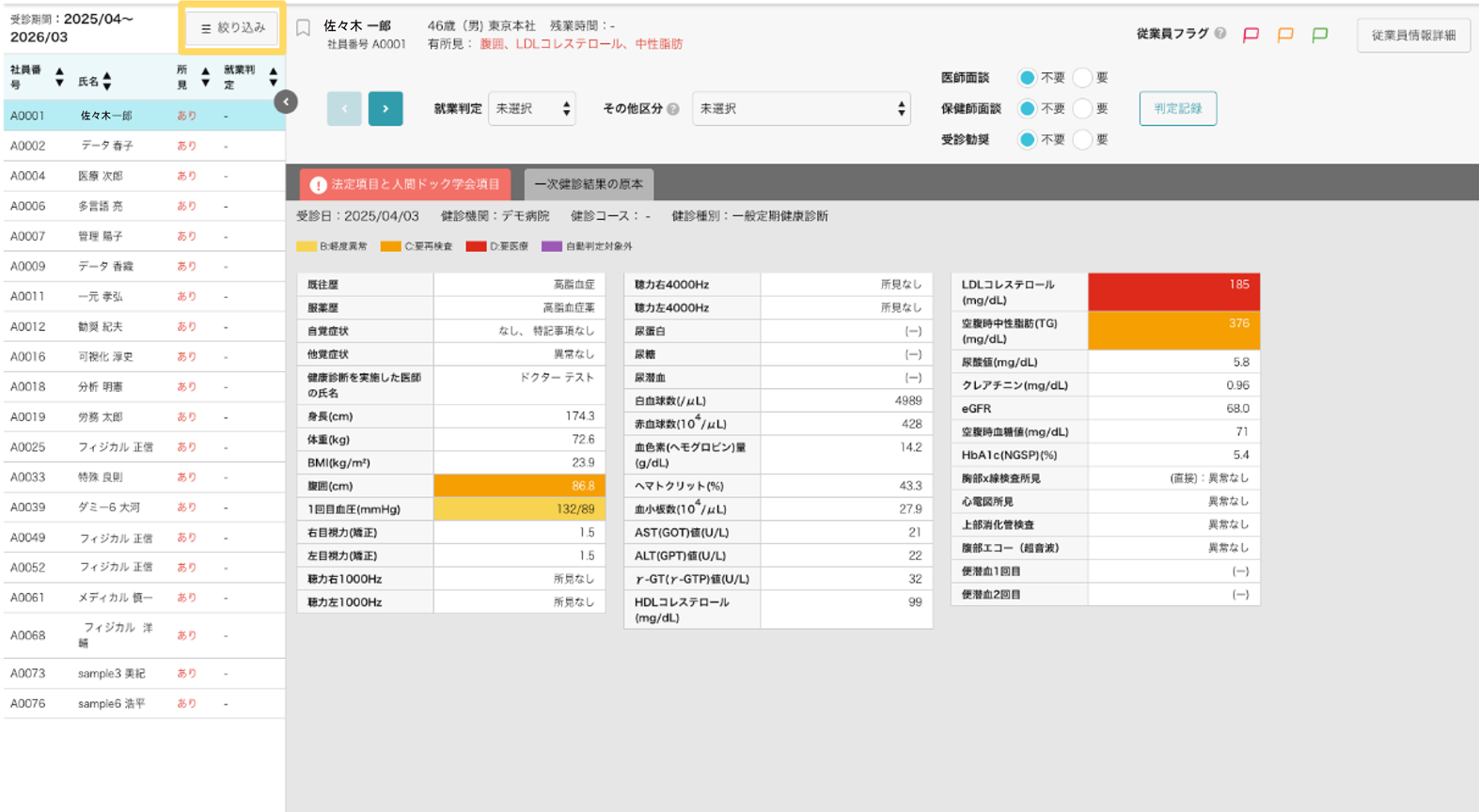
Task: Select employee row A0006 多言語 亮
Action: [x=144, y=206]
